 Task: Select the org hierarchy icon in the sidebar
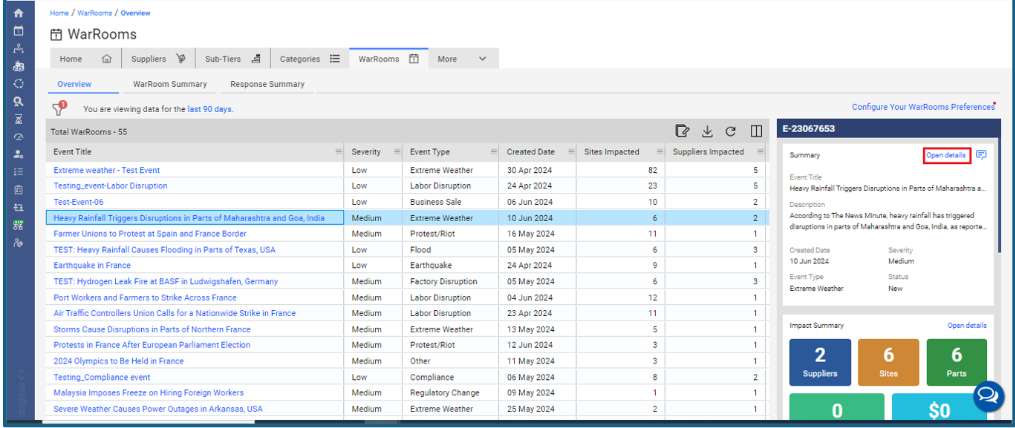click(19, 48)
